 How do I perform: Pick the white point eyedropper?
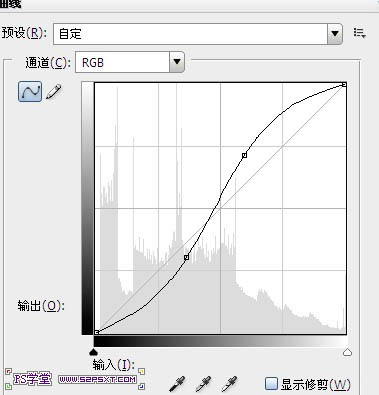[x=229, y=384]
